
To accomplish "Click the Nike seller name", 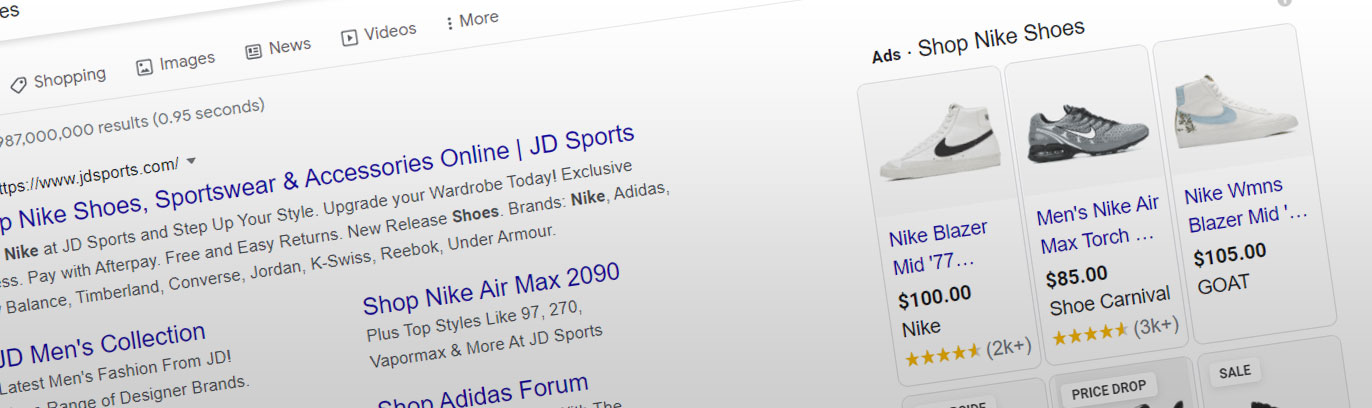I will [x=921, y=327].
